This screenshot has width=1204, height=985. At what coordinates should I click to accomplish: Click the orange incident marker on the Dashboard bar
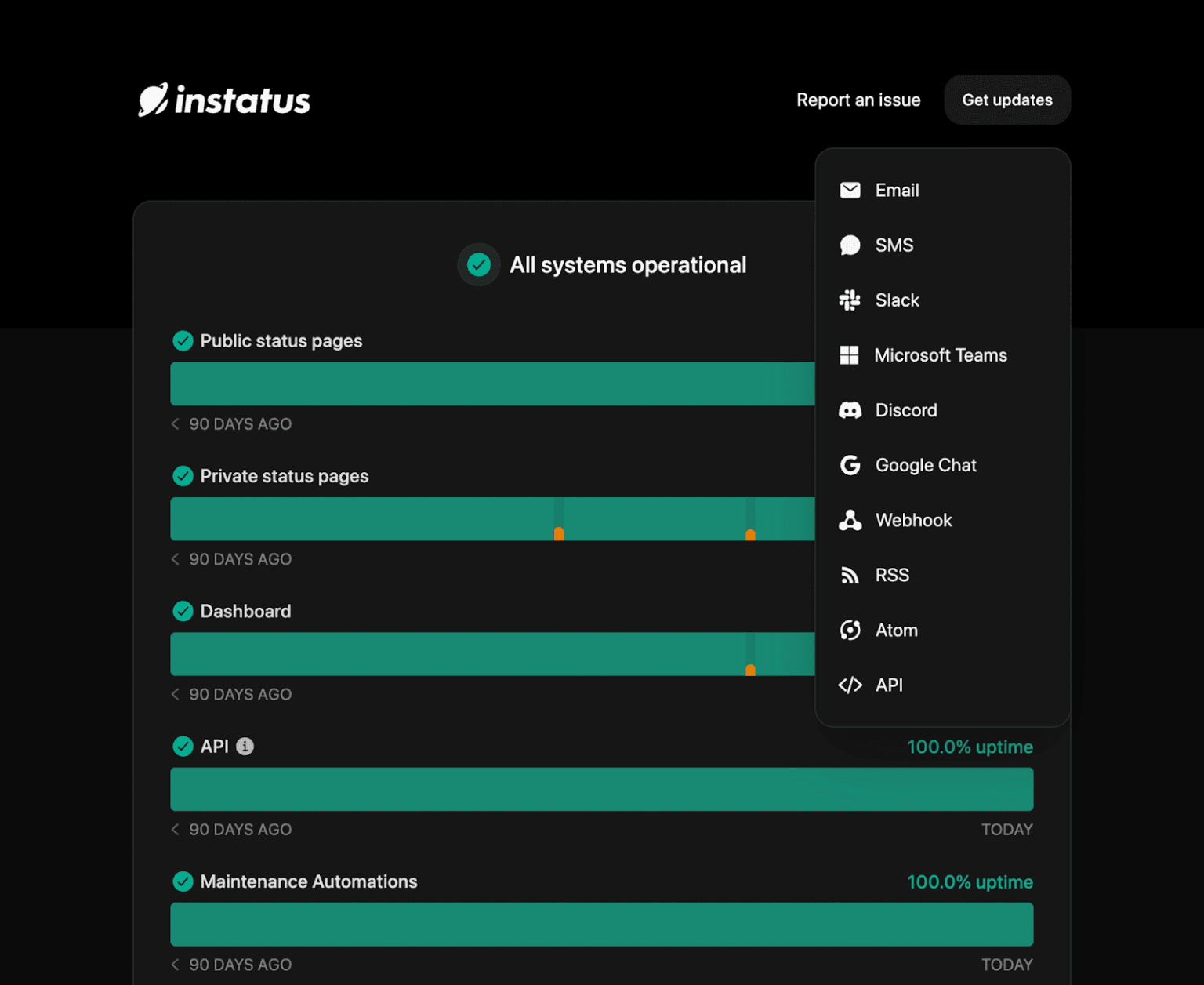click(750, 670)
